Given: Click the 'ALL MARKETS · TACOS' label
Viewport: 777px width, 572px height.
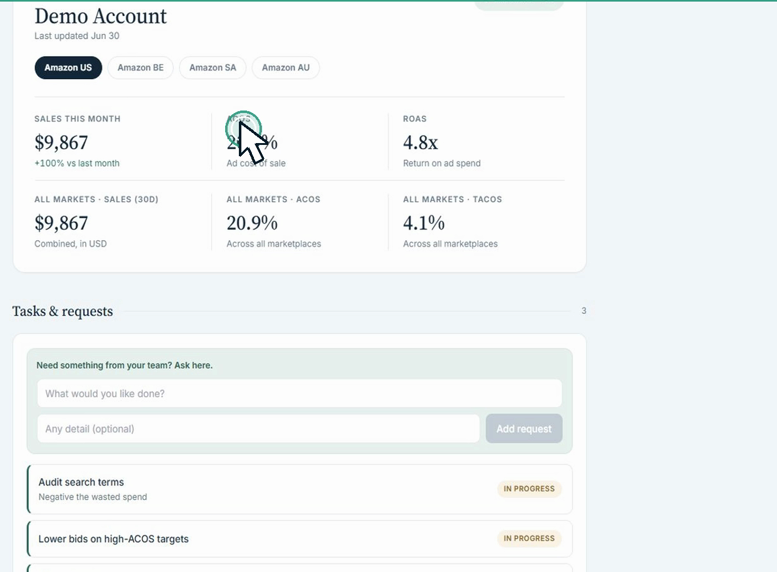Looking at the screenshot, I should [x=452, y=199].
